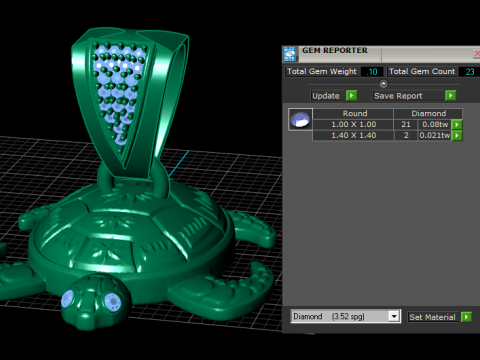Click the Save Report button
This screenshot has width=480, height=360.
(408, 96)
